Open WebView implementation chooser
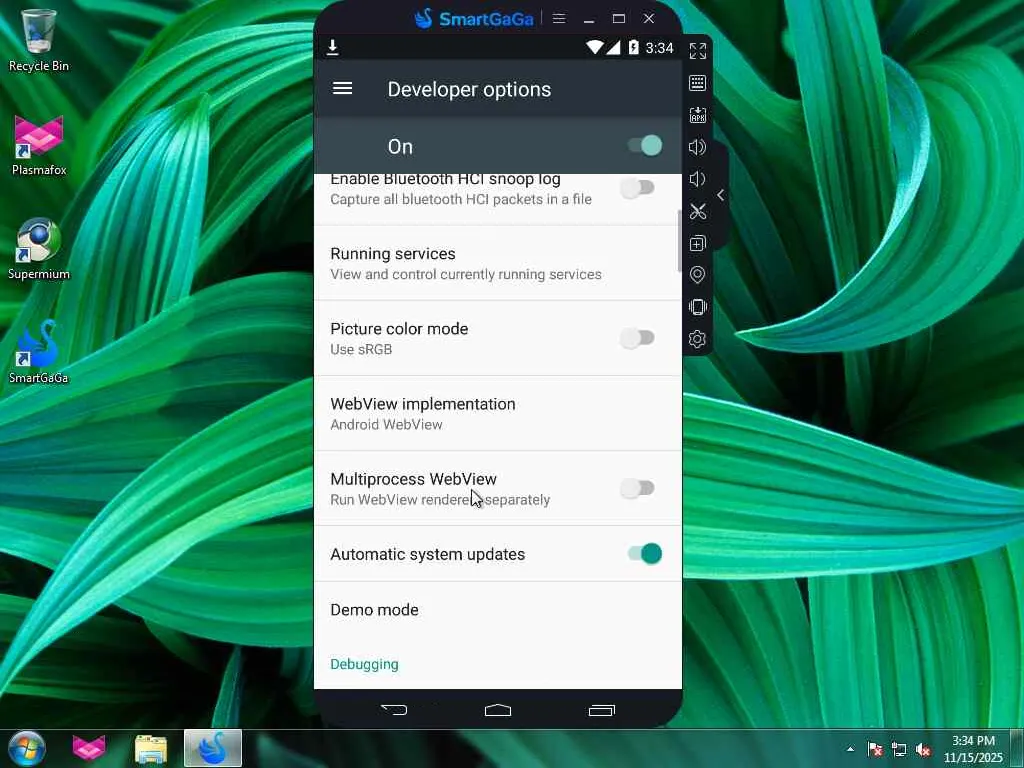This screenshot has width=1024, height=768. pyautogui.click(x=498, y=413)
